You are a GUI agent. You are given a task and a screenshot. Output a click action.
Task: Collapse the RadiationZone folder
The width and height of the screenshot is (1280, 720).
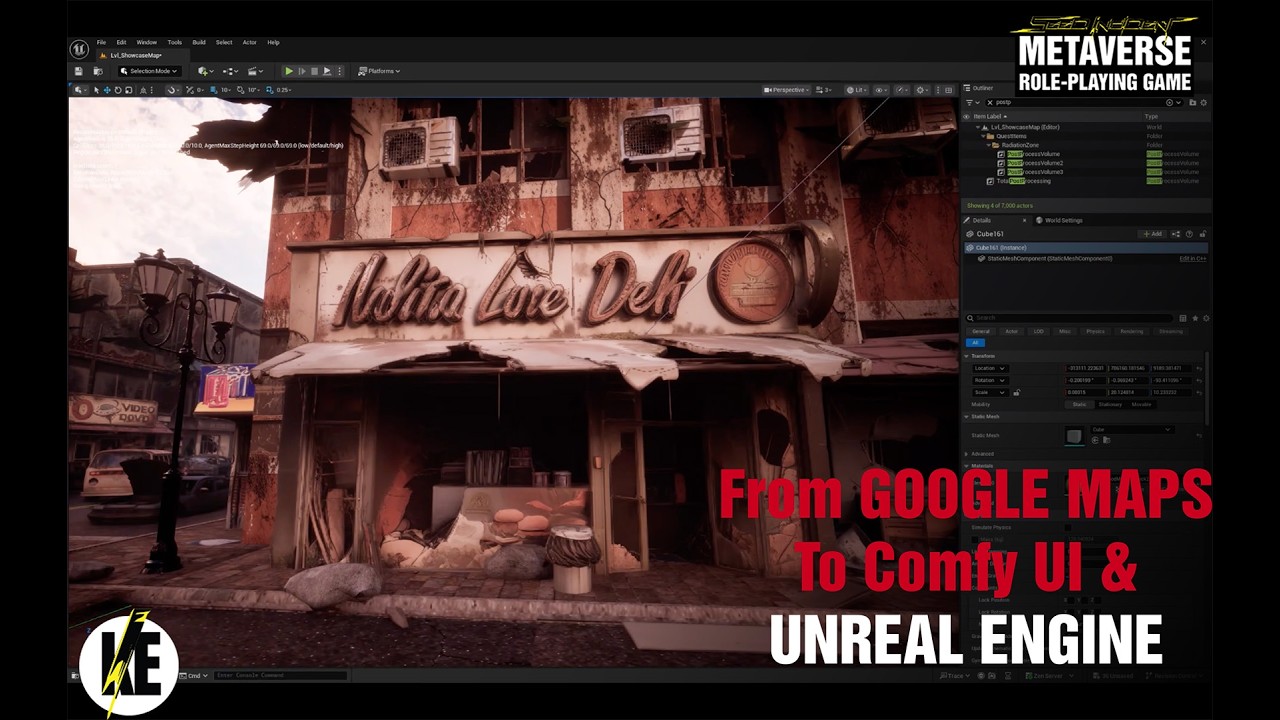click(x=989, y=145)
